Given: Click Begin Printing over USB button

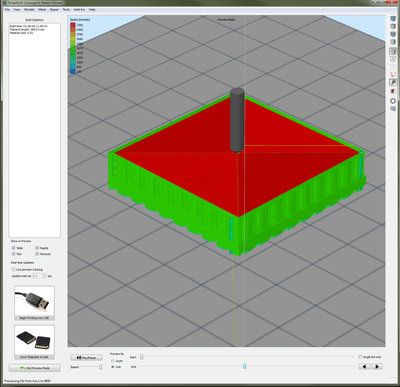Looking at the screenshot, I should click(34, 303).
